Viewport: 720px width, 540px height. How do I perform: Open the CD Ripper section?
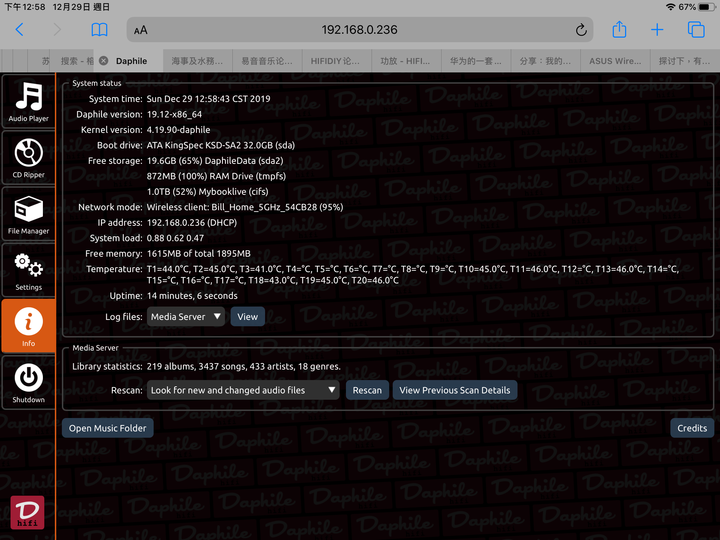(28, 158)
